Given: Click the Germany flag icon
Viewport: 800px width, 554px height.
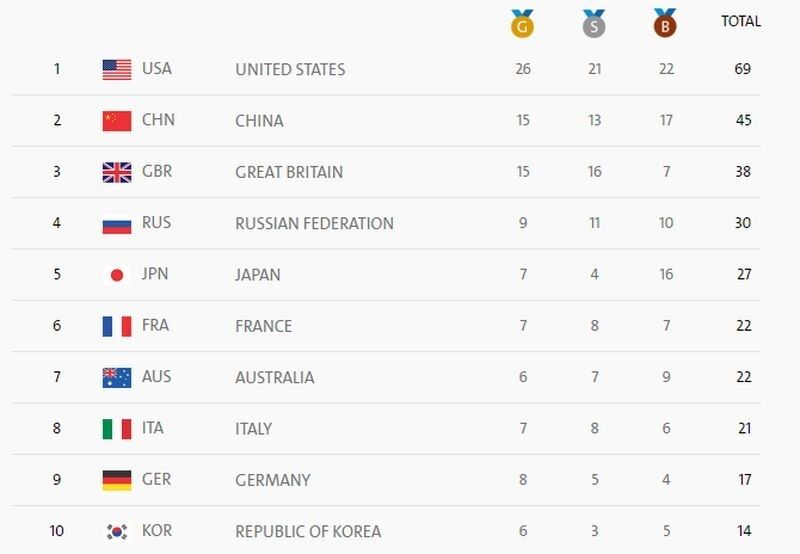Looking at the screenshot, I should point(117,480).
